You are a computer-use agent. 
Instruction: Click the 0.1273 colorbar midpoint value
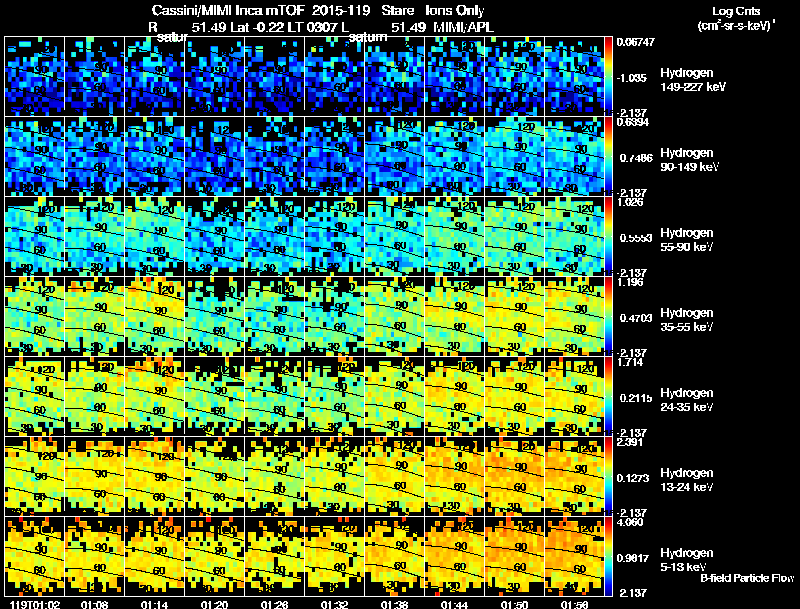tap(634, 478)
